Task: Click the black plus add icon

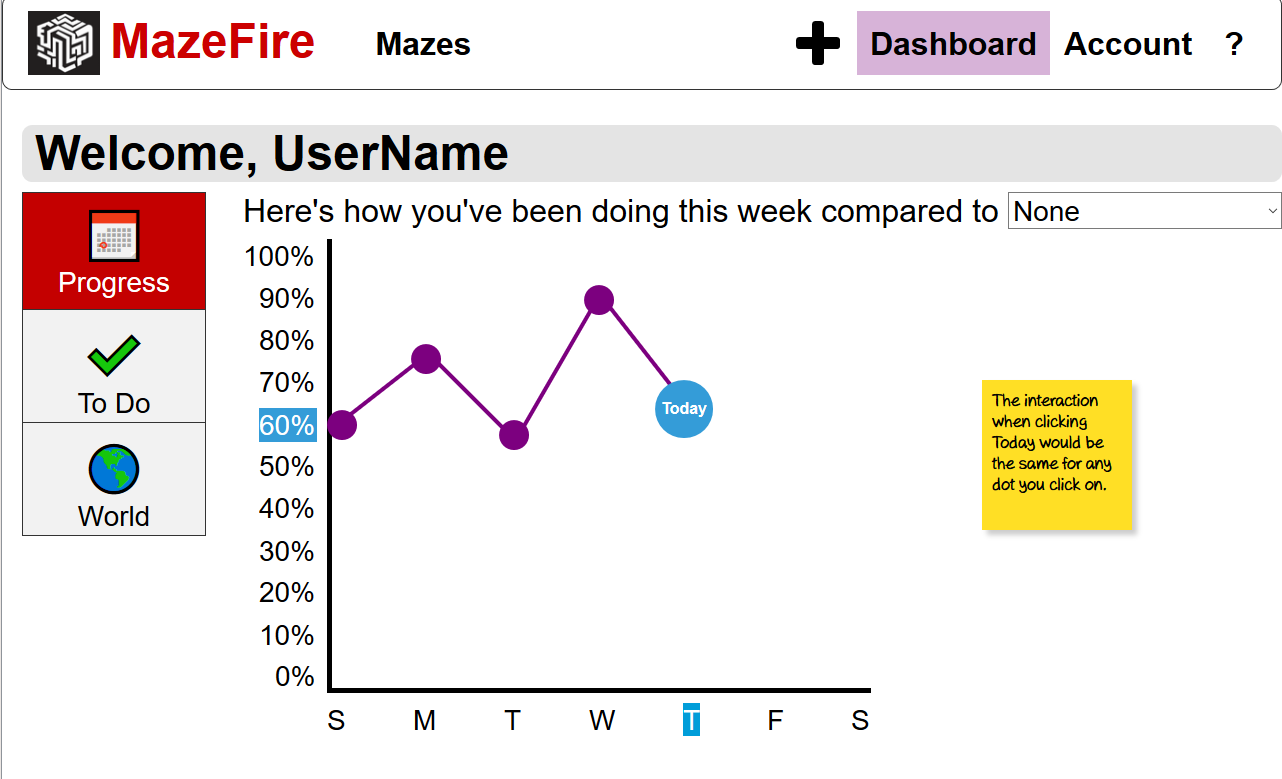Action: click(818, 44)
